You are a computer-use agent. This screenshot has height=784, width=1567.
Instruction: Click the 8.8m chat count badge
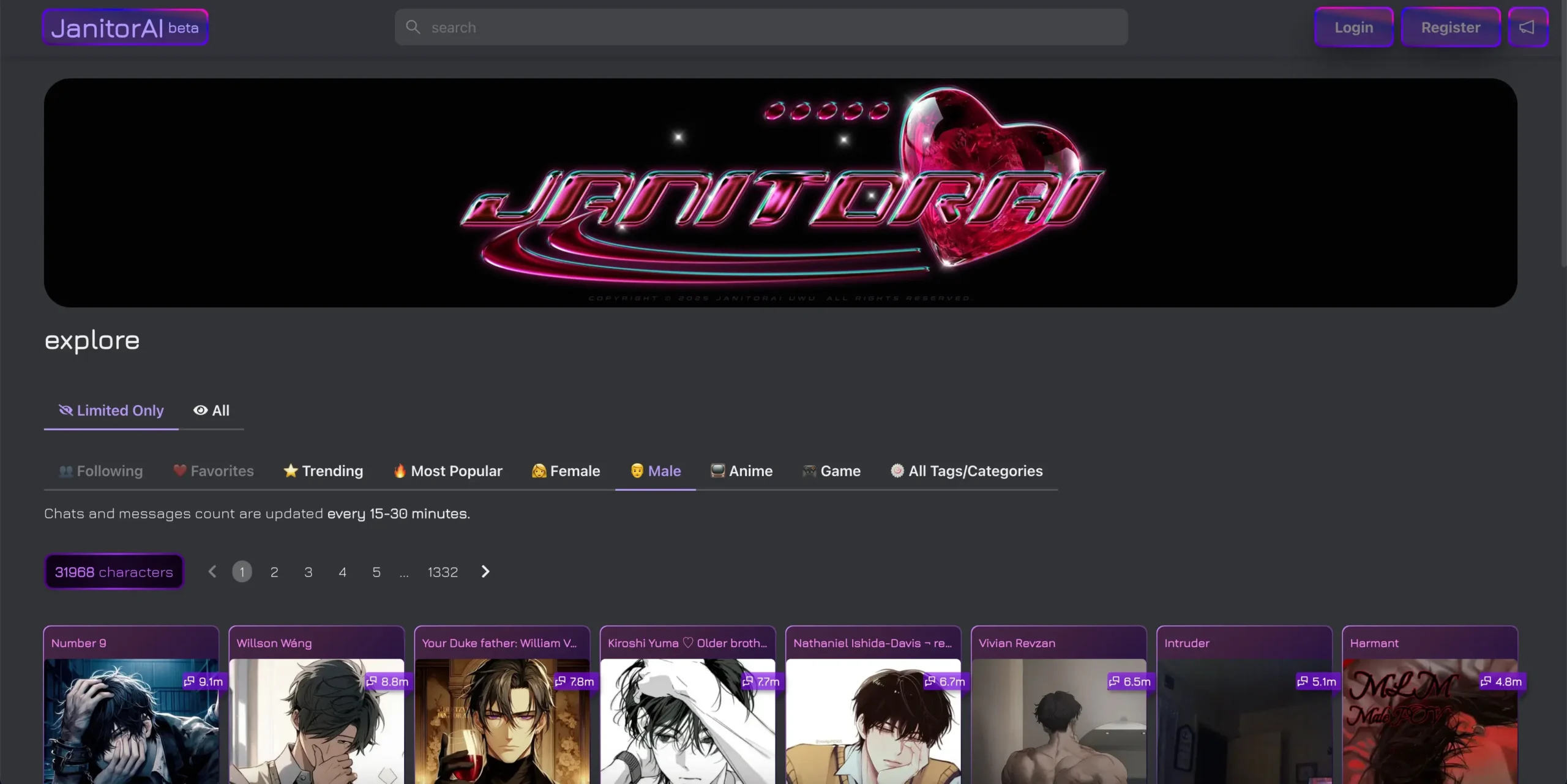[x=388, y=681]
